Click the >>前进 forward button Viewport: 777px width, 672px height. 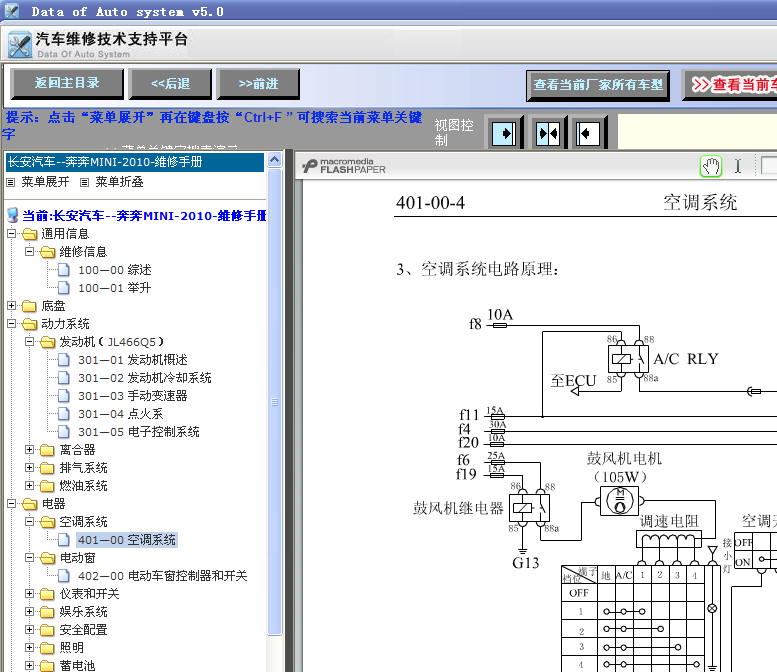pyautogui.click(x=258, y=83)
